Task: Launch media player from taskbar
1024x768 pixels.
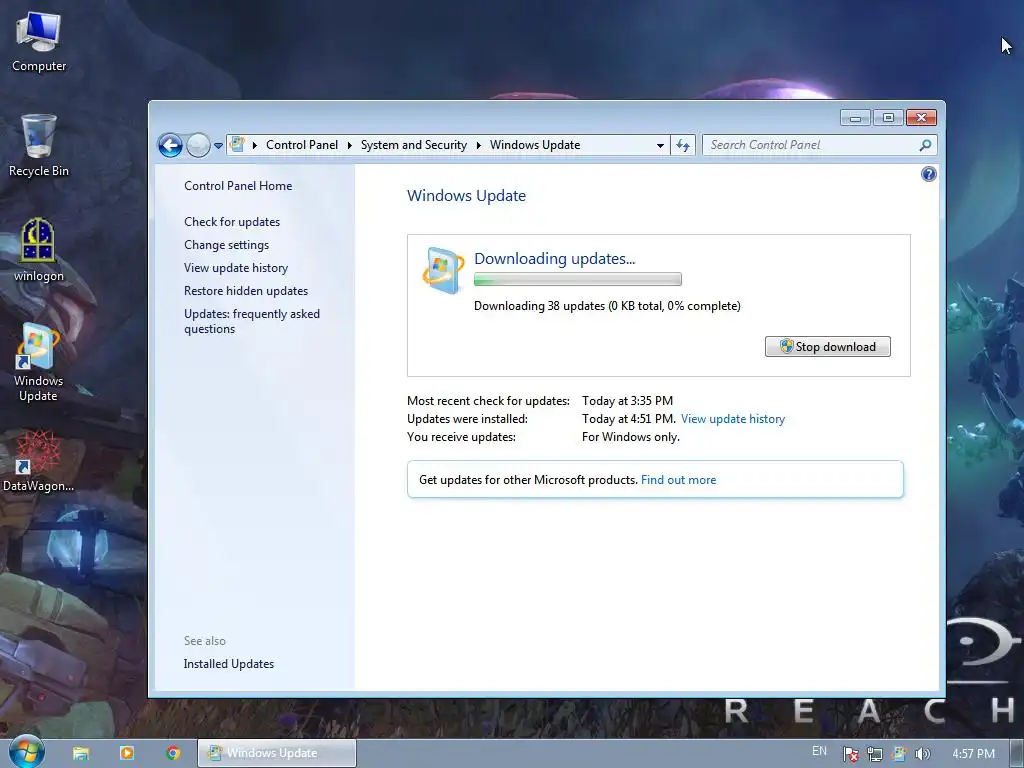Action: [127, 753]
